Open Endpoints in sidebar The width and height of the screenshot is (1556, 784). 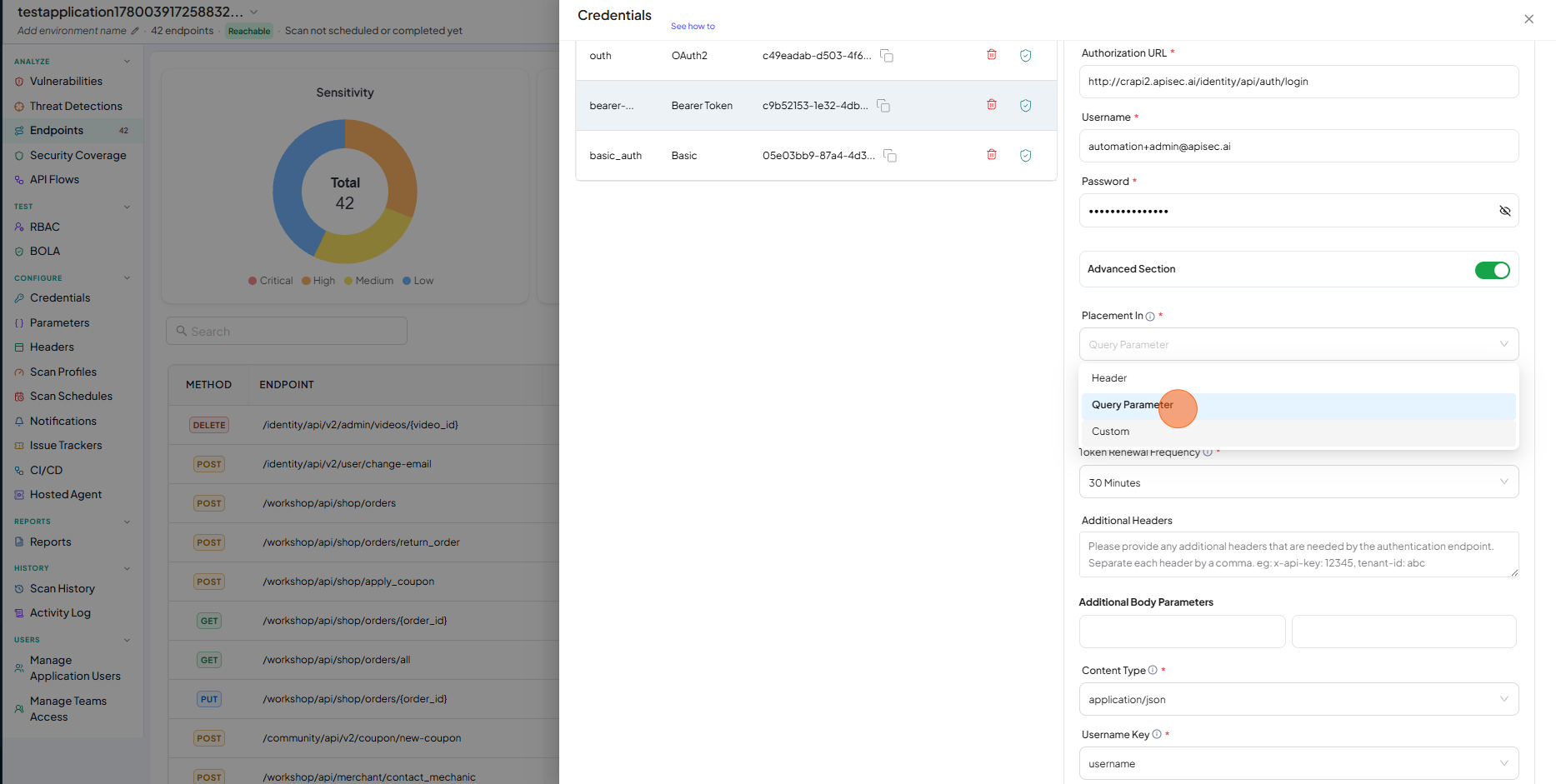(57, 131)
